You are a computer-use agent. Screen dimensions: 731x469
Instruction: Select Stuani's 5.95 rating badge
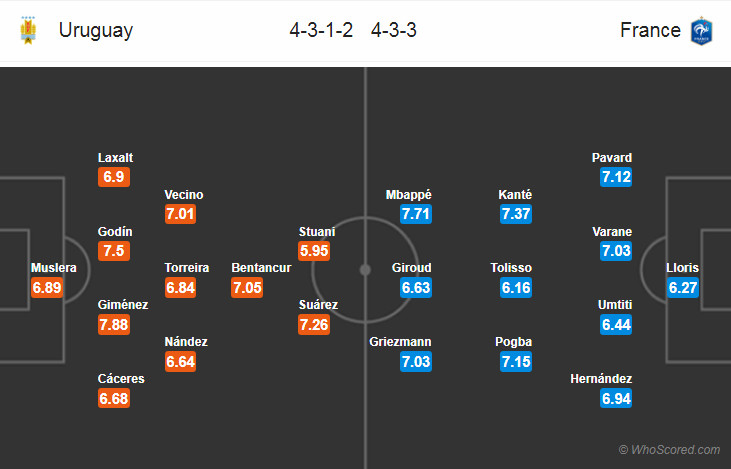[x=316, y=251]
